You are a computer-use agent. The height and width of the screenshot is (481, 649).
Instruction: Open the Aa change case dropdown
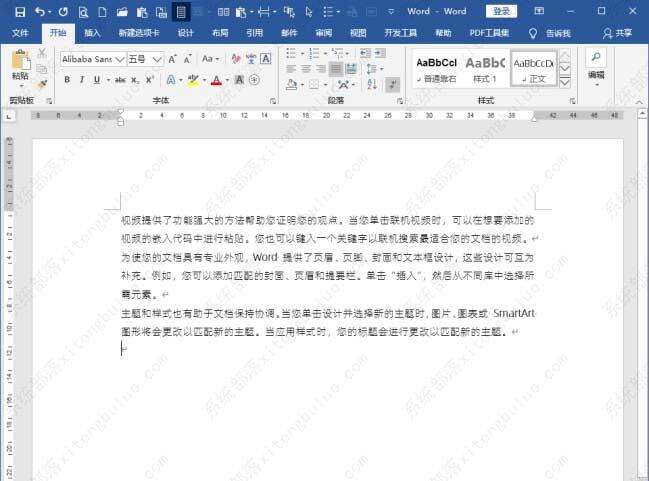tap(210, 59)
